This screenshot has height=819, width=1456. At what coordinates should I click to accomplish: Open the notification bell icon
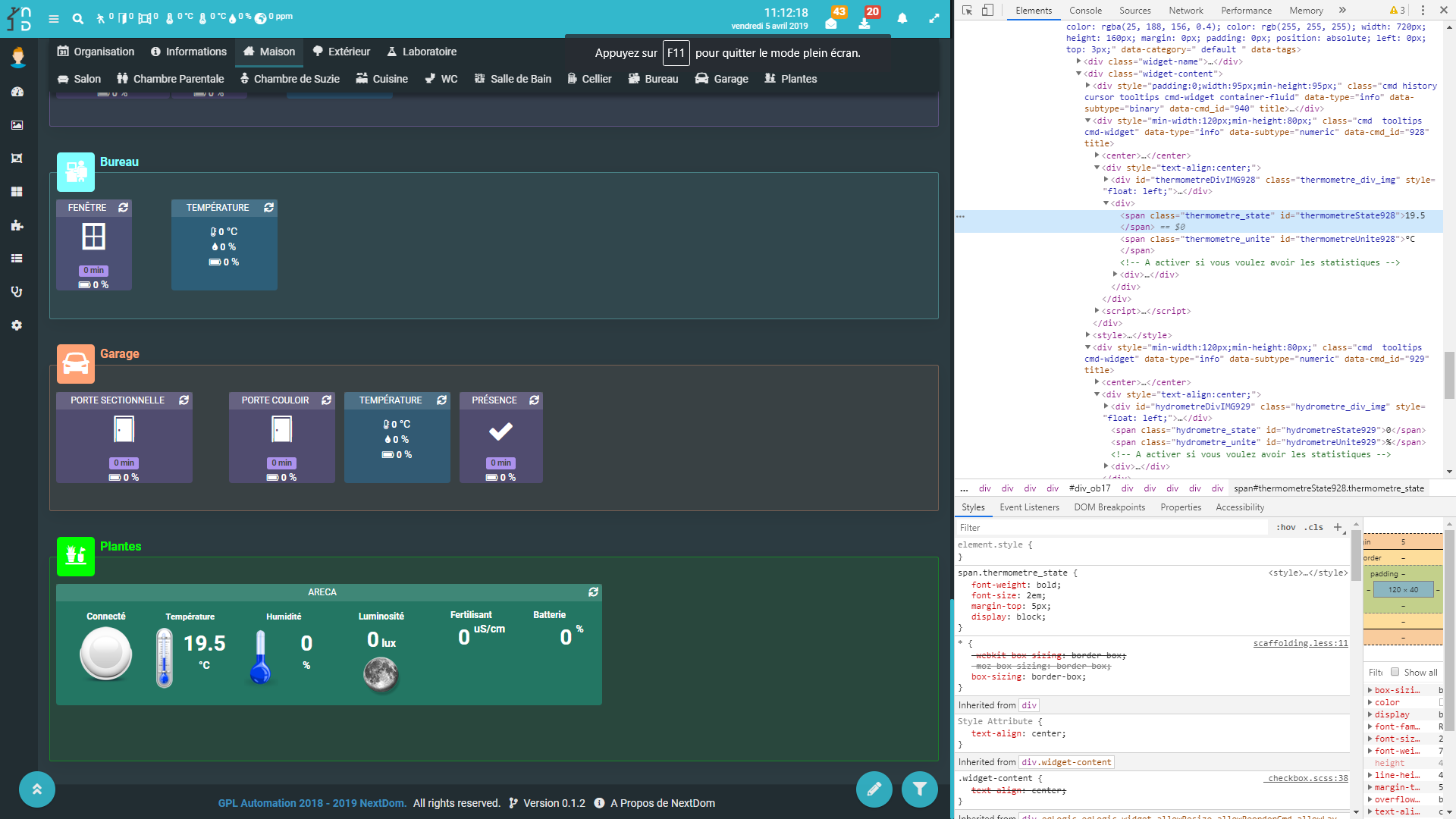pos(902,18)
